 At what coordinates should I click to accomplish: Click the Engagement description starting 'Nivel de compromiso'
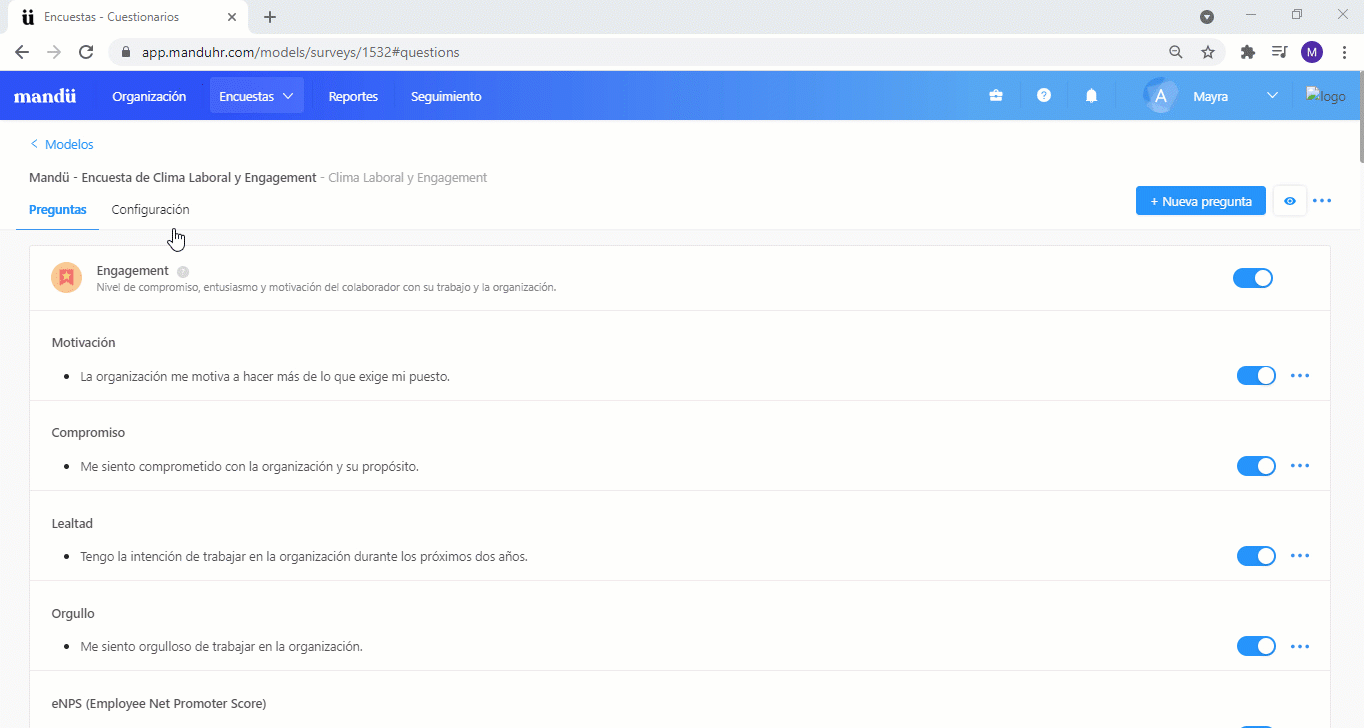[326, 288]
